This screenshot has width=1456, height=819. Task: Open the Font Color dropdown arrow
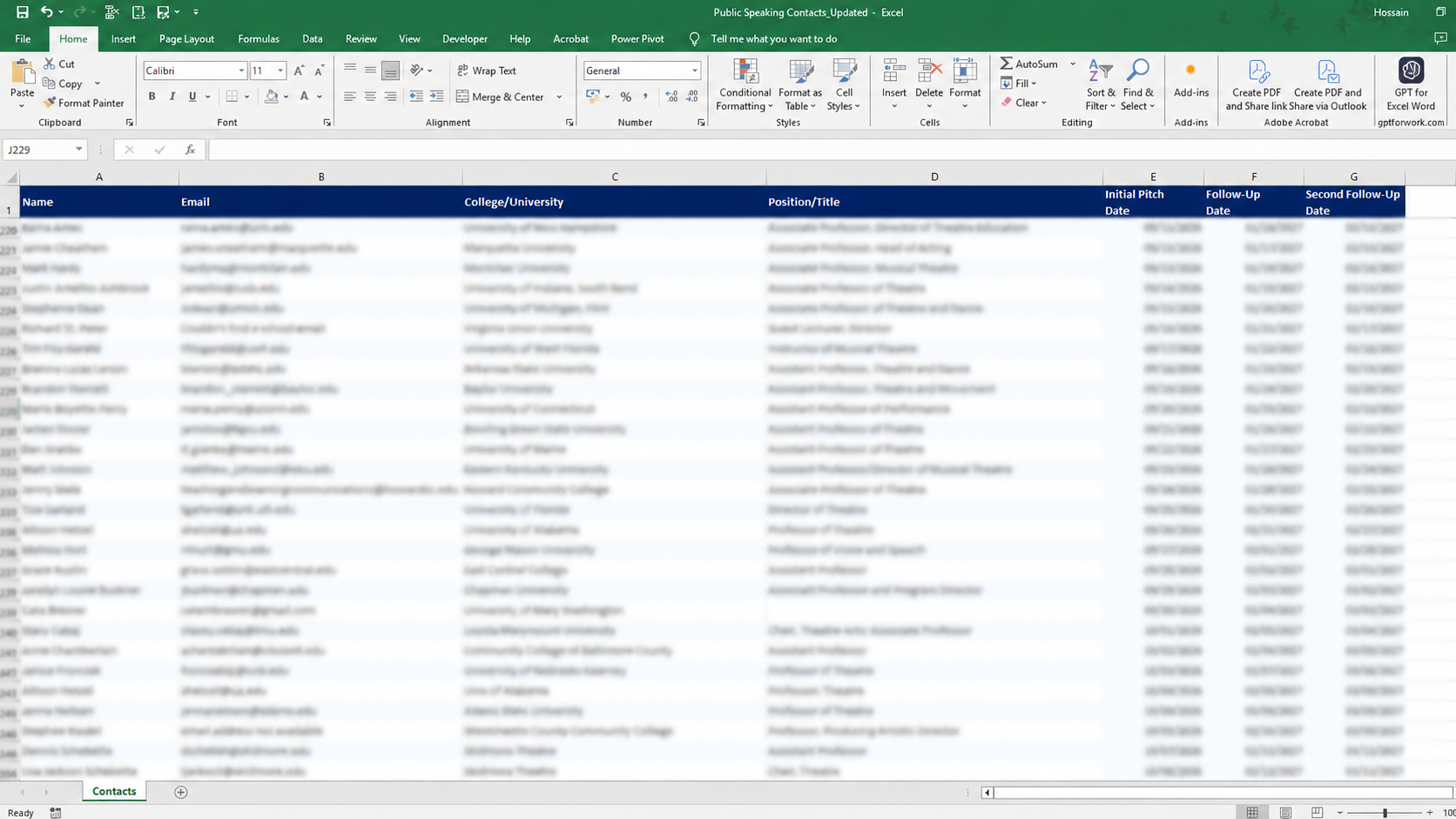tap(320, 97)
